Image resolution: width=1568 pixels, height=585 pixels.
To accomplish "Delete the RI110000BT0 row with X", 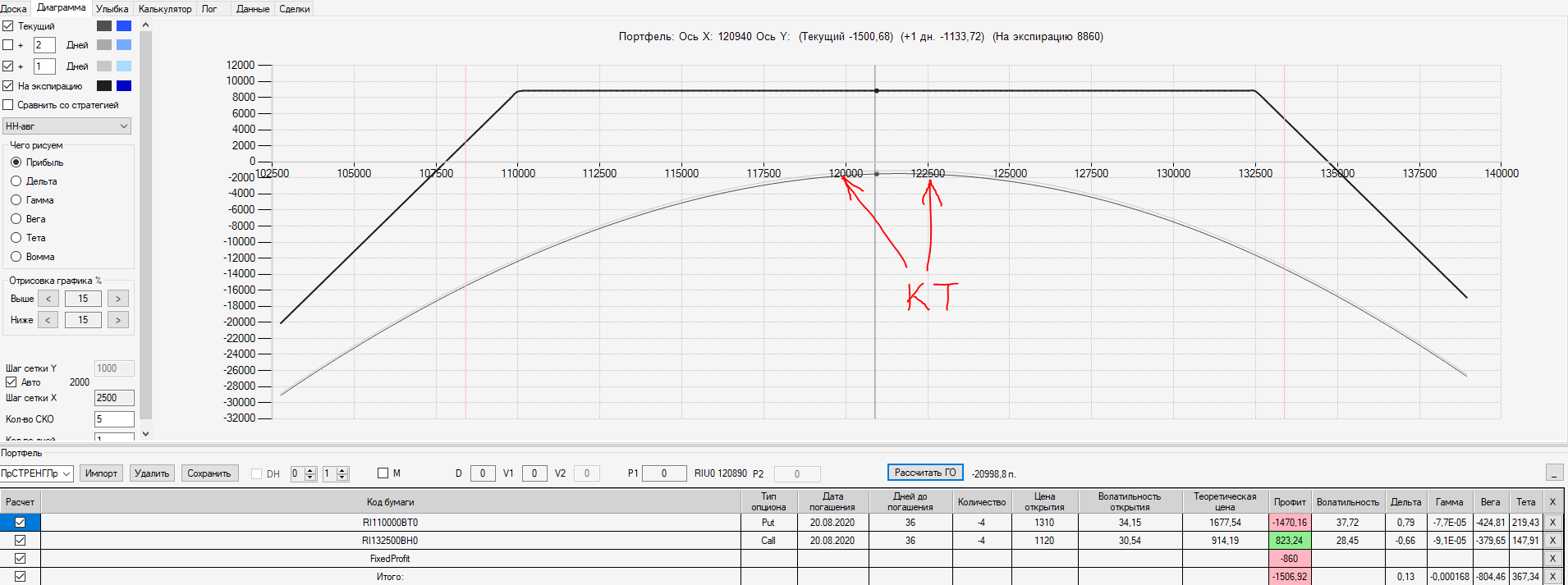I will point(1552,523).
